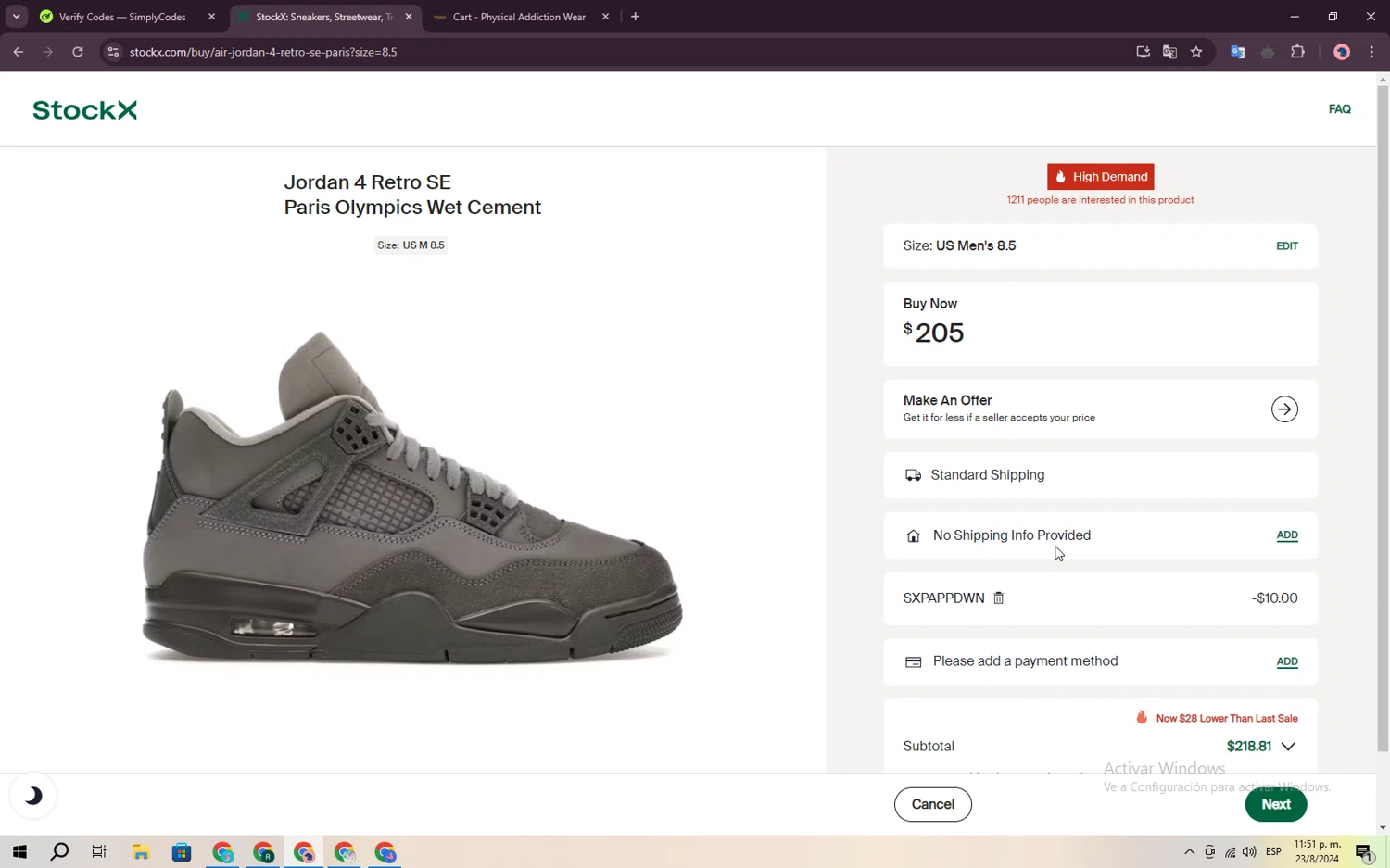
Task: Click the Standard Shipping truck icon
Action: [913, 475]
